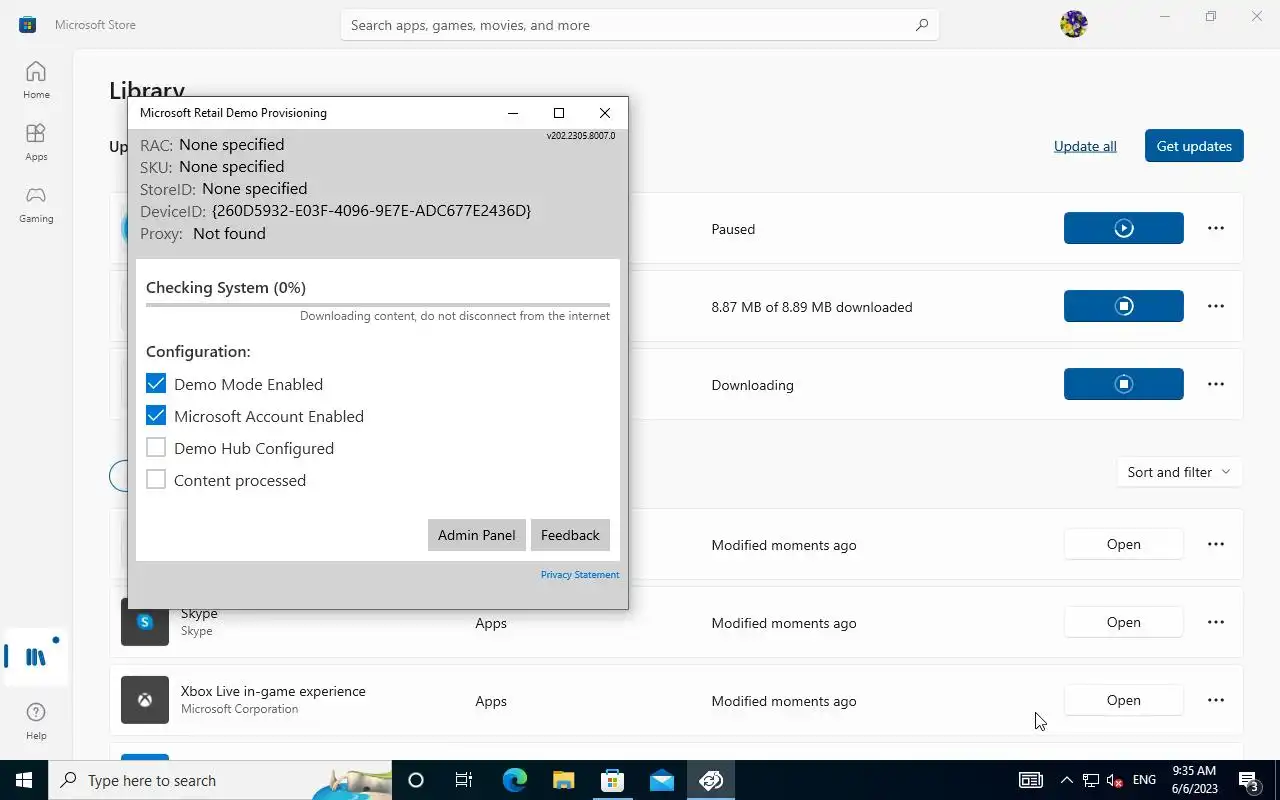The width and height of the screenshot is (1280, 800).
Task: Stop the Downloading item
Action: click(1123, 384)
